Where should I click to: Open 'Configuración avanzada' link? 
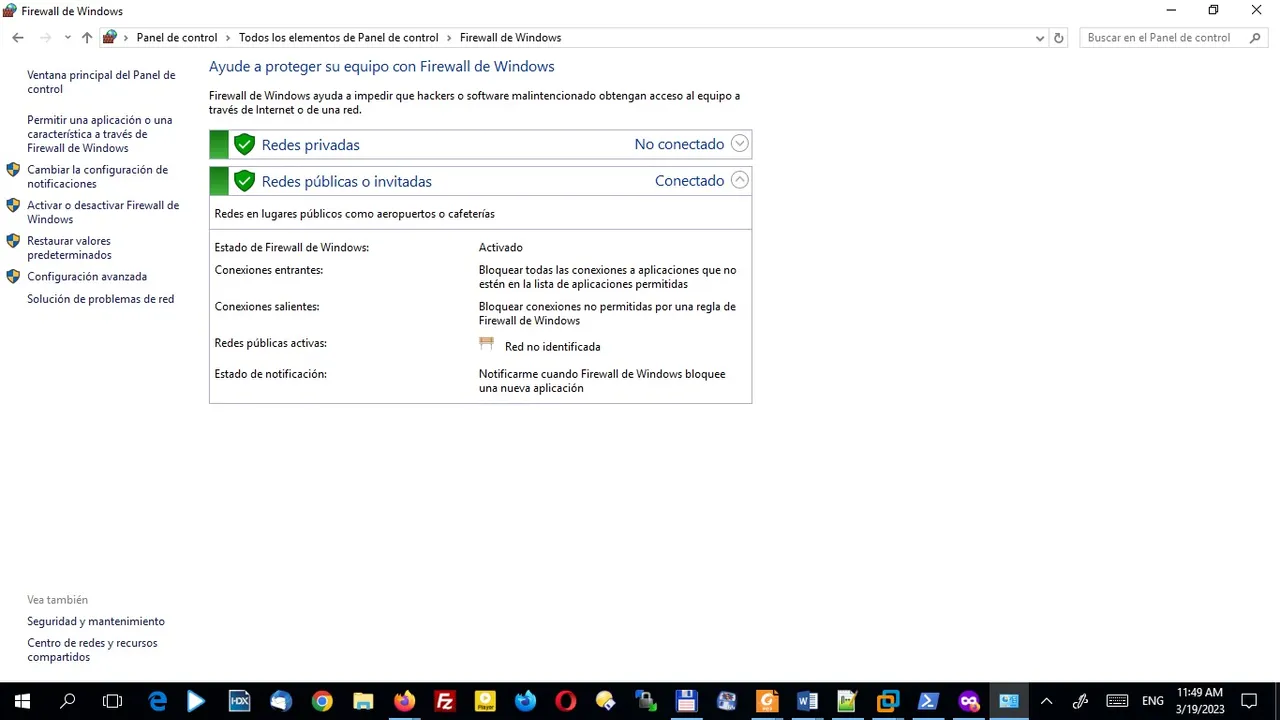pyautogui.click(x=87, y=277)
